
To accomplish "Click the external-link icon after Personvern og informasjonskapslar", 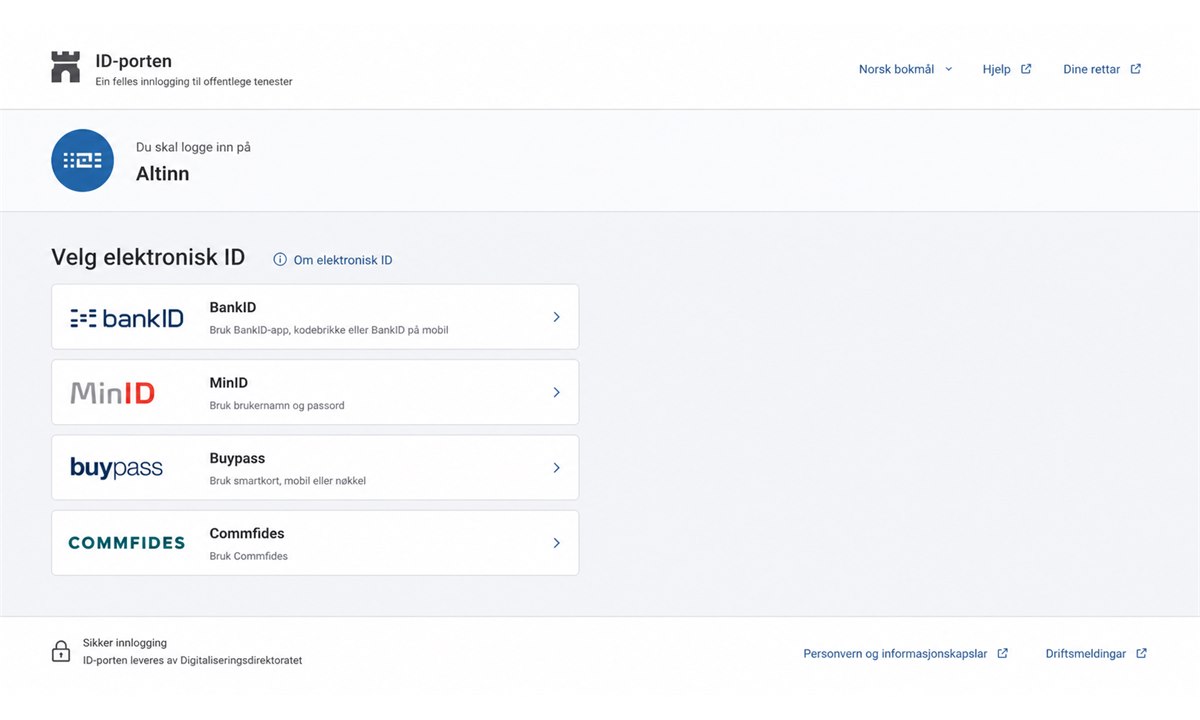I will pos(1003,654).
